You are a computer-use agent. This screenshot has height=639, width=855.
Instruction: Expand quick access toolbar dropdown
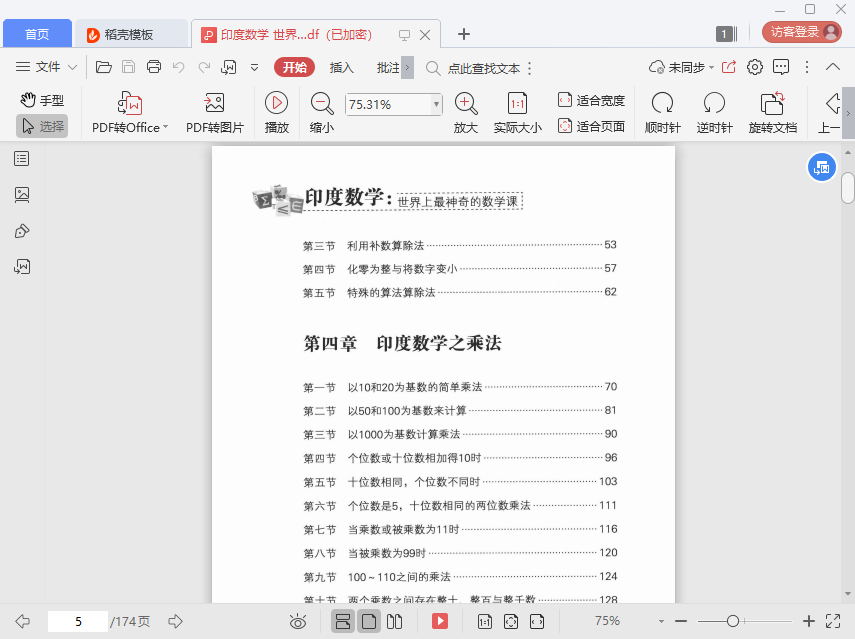click(x=254, y=68)
